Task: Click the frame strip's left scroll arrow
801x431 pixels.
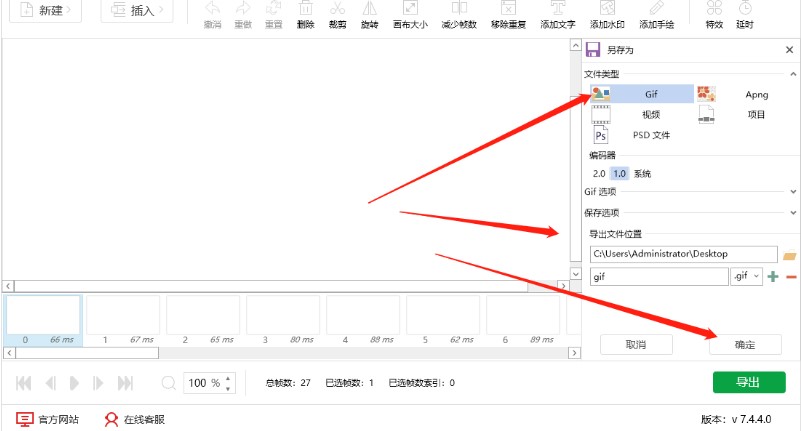Action: click(10, 352)
